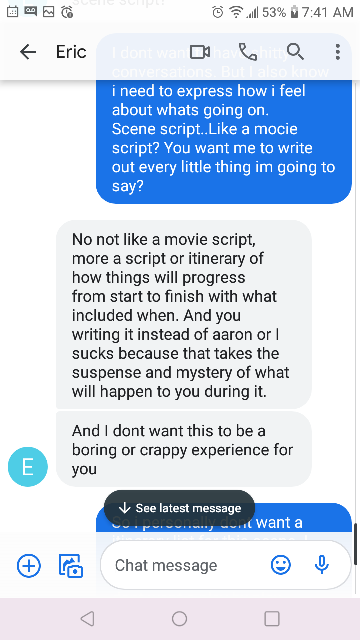The image size is (360, 640).
Task: Open recent apps with the square button
Action: [272, 619]
